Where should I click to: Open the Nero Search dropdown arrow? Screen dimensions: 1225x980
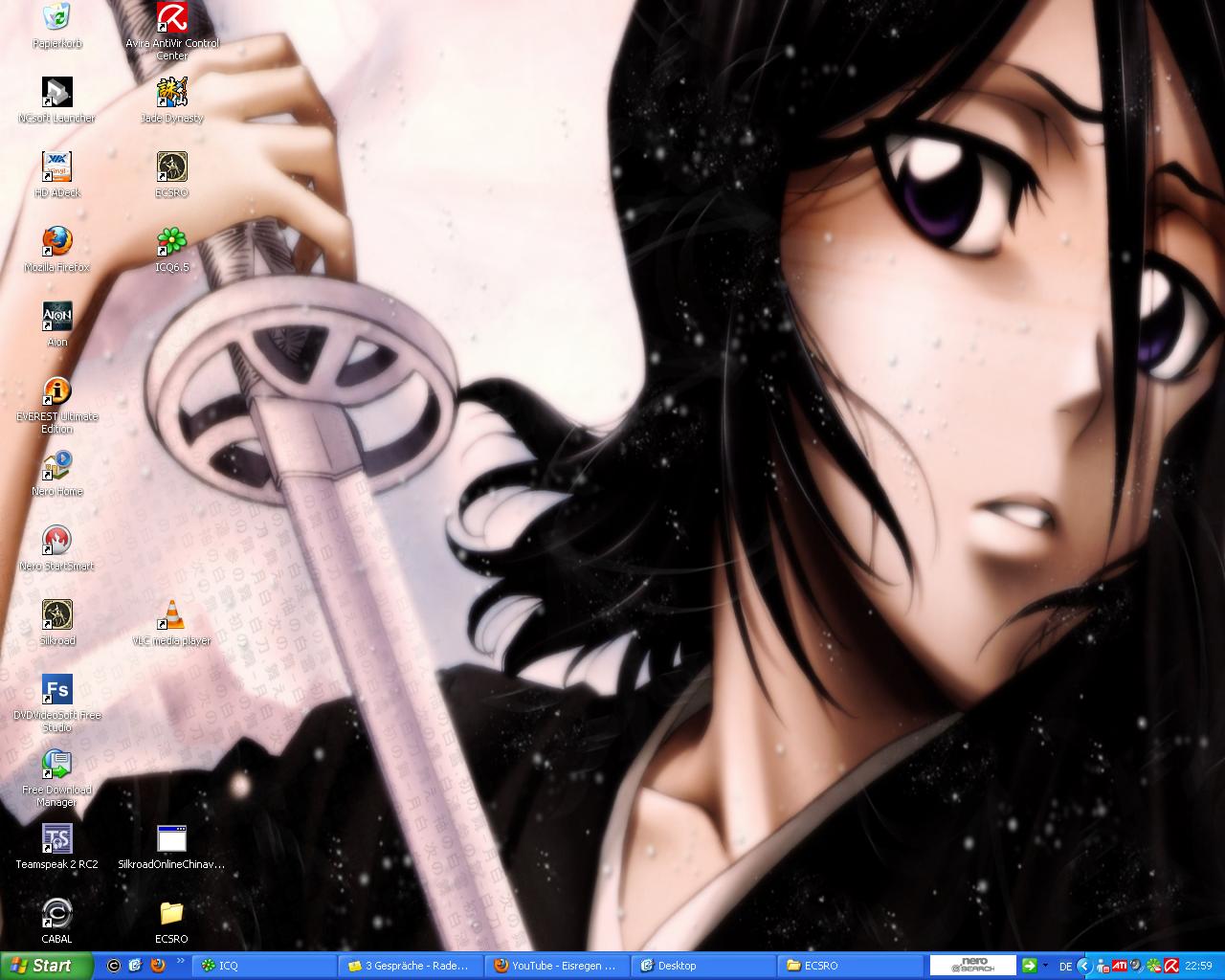pyautogui.click(x=1045, y=966)
